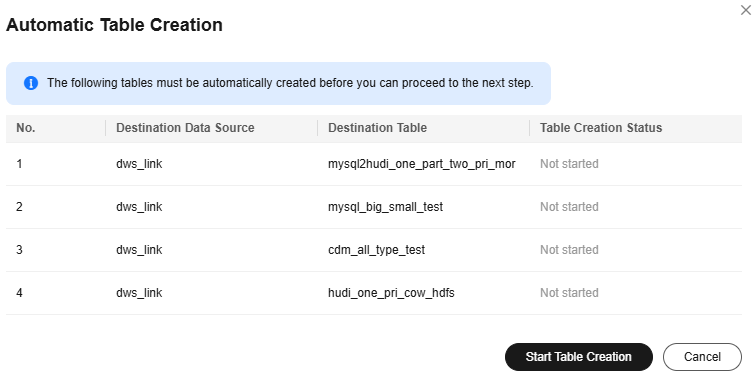Cancel the table creation dialog
This screenshot has width=756, height=381.
pyautogui.click(x=702, y=357)
